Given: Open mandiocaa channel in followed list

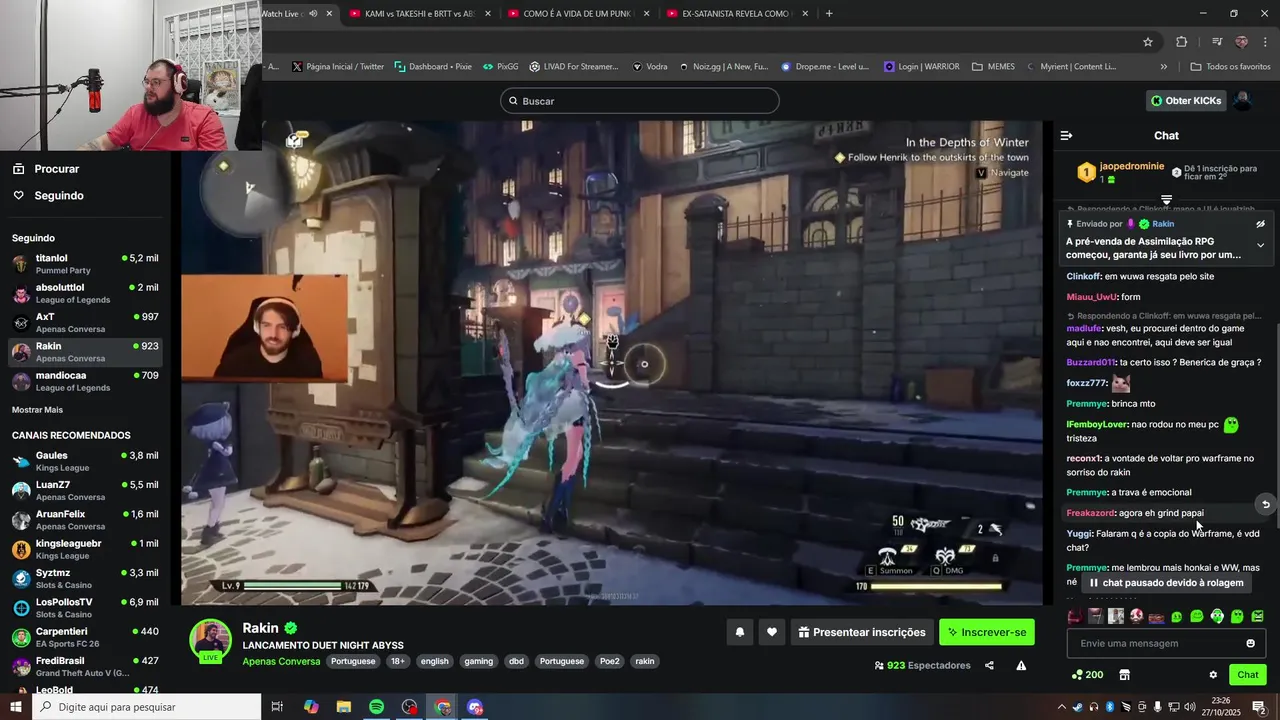Looking at the screenshot, I should (85, 381).
